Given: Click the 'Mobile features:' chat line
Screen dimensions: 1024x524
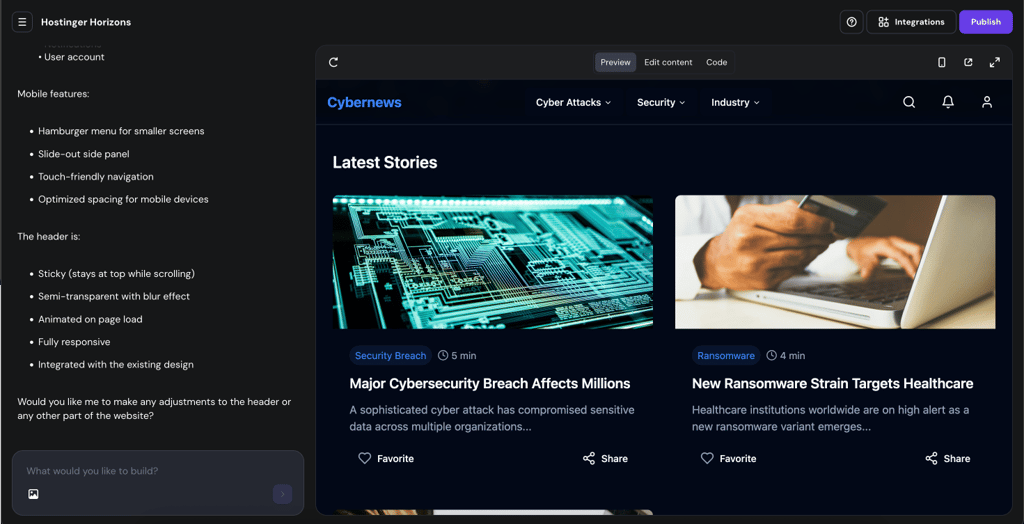Looking at the screenshot, I should click(53, 93).
